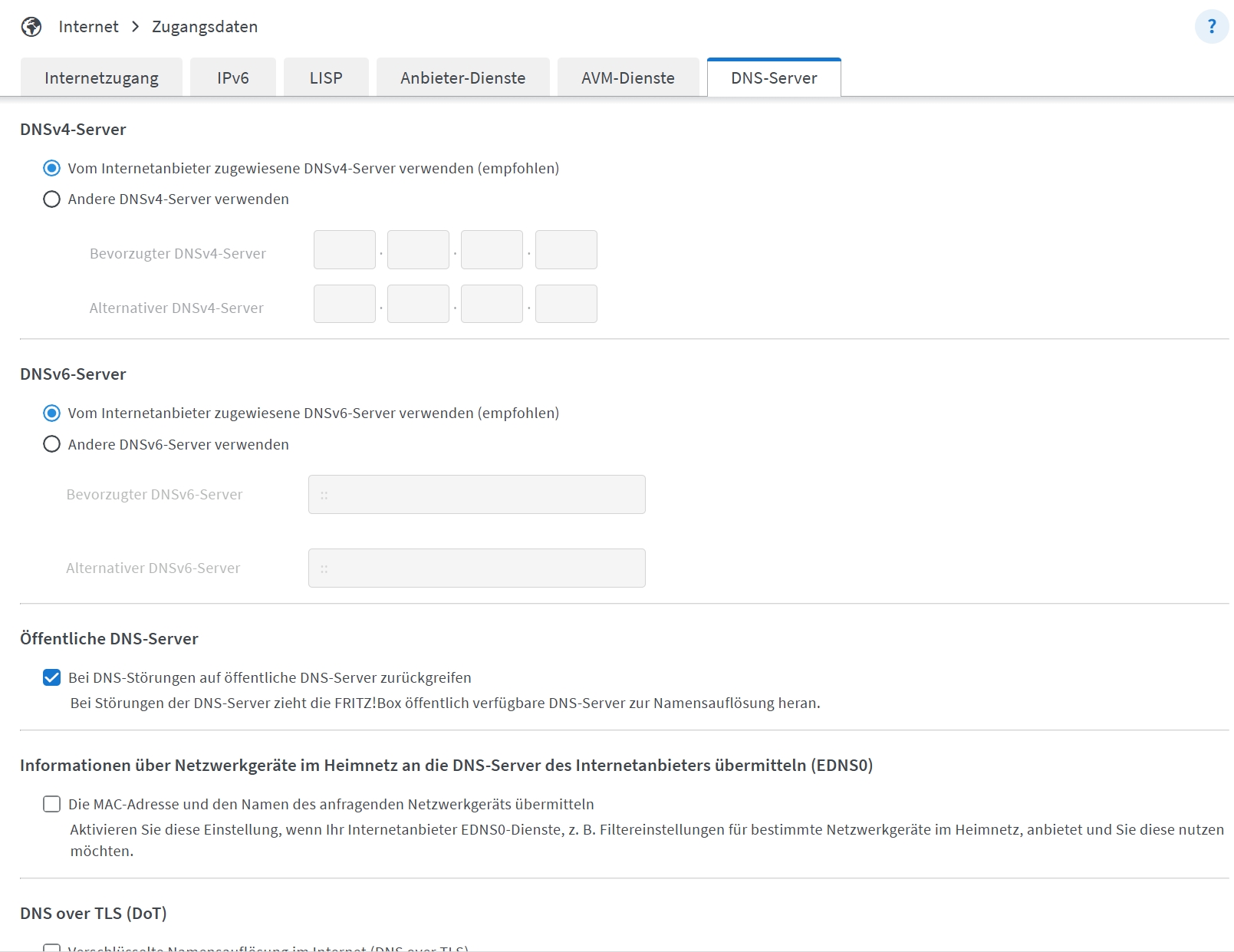
Task: Click the Zugangsdaten breadcrumb link
Action: click(x=204, y=26)
